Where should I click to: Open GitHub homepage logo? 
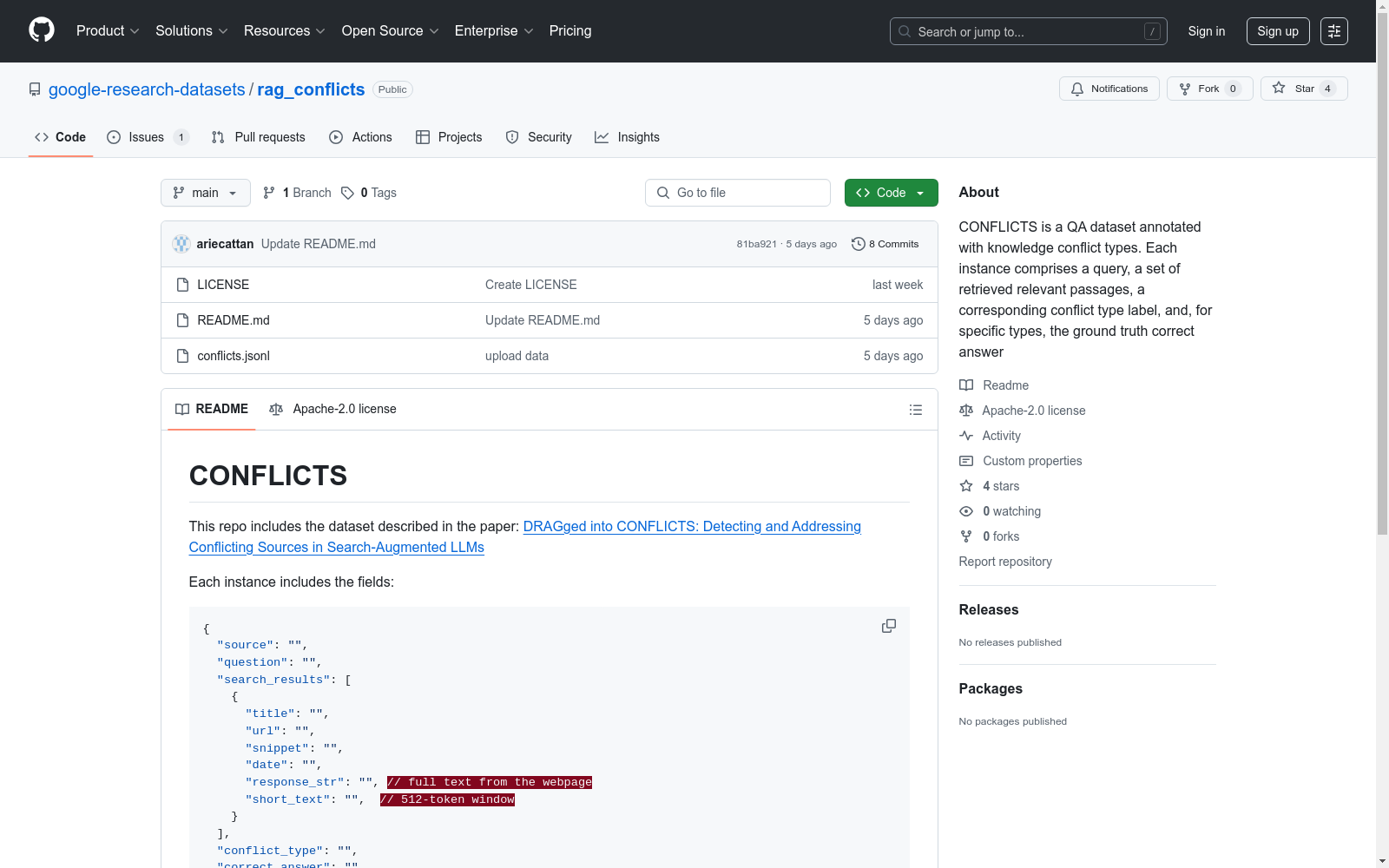click(x=42, y=30)
